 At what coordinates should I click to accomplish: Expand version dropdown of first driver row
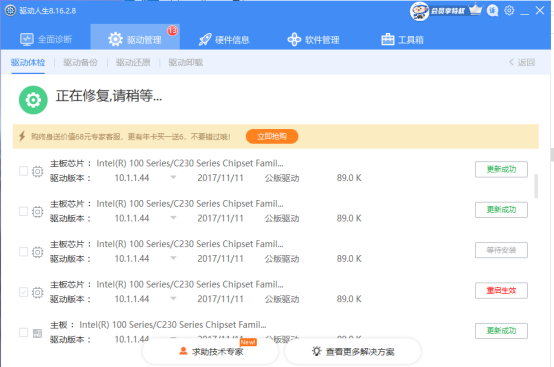coord(173,177)
